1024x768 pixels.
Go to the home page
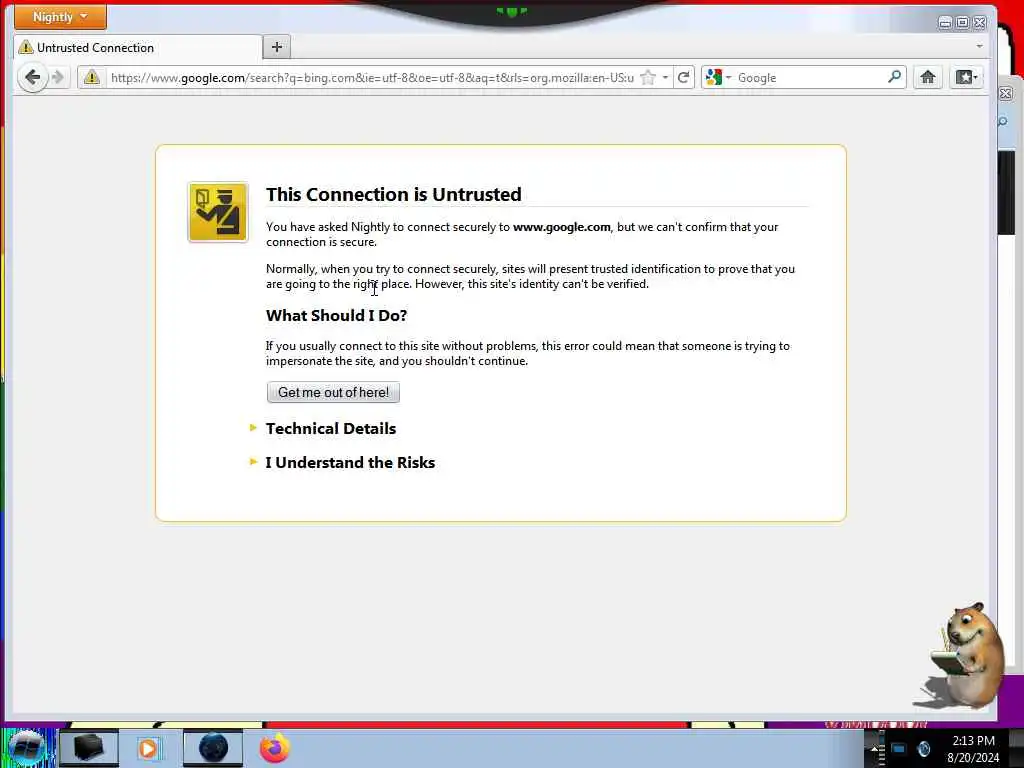pos(927,77)
